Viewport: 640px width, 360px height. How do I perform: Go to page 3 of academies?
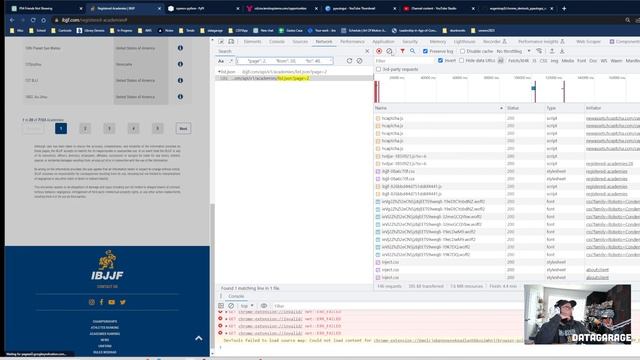coord(109,129)
